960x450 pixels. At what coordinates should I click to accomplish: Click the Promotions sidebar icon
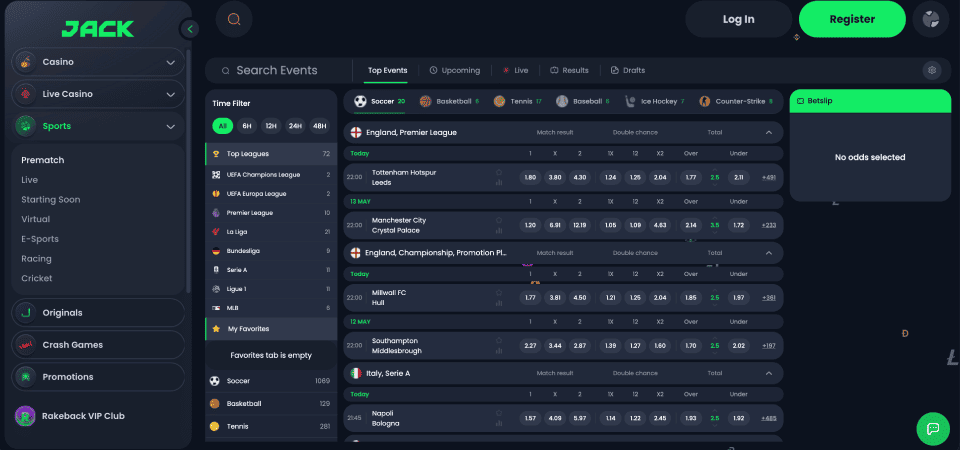click(25, 377)
